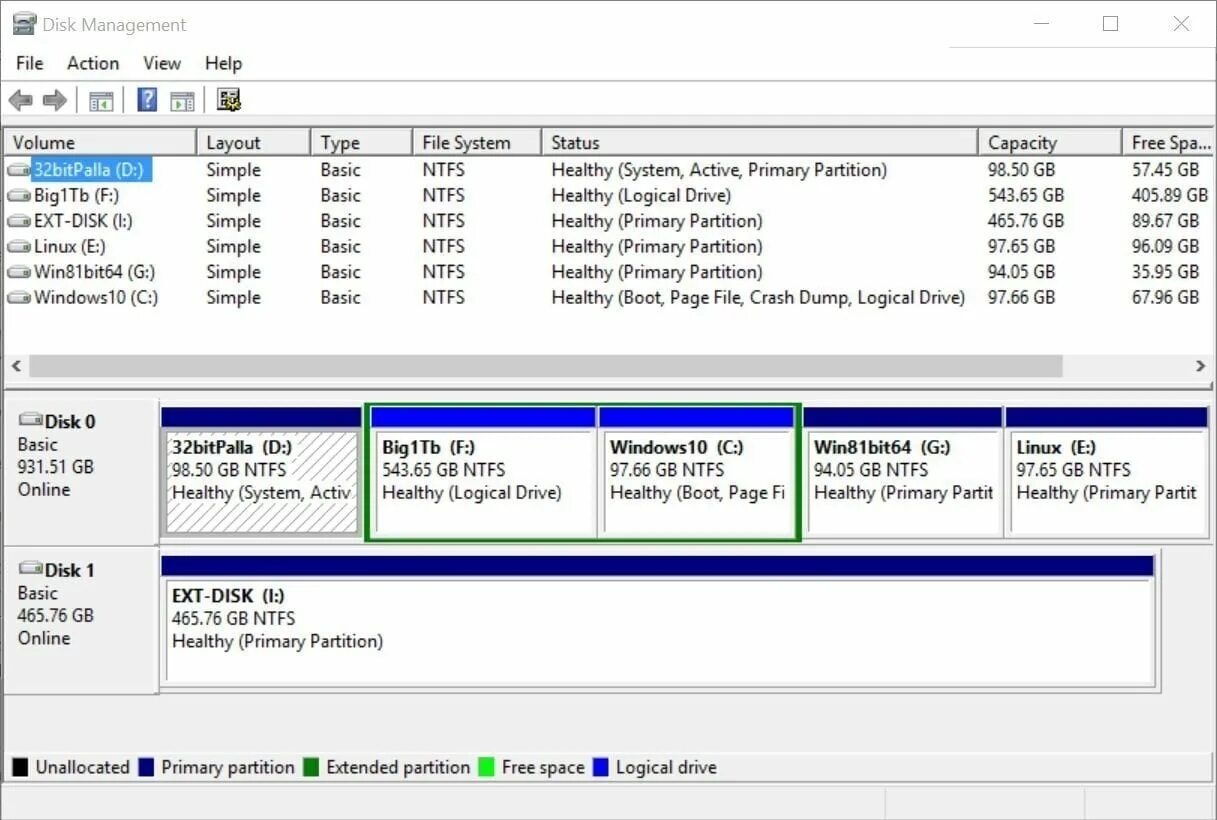
Task: Select the Win81bit64 (G:) partition block
Action: pos(903,471)
